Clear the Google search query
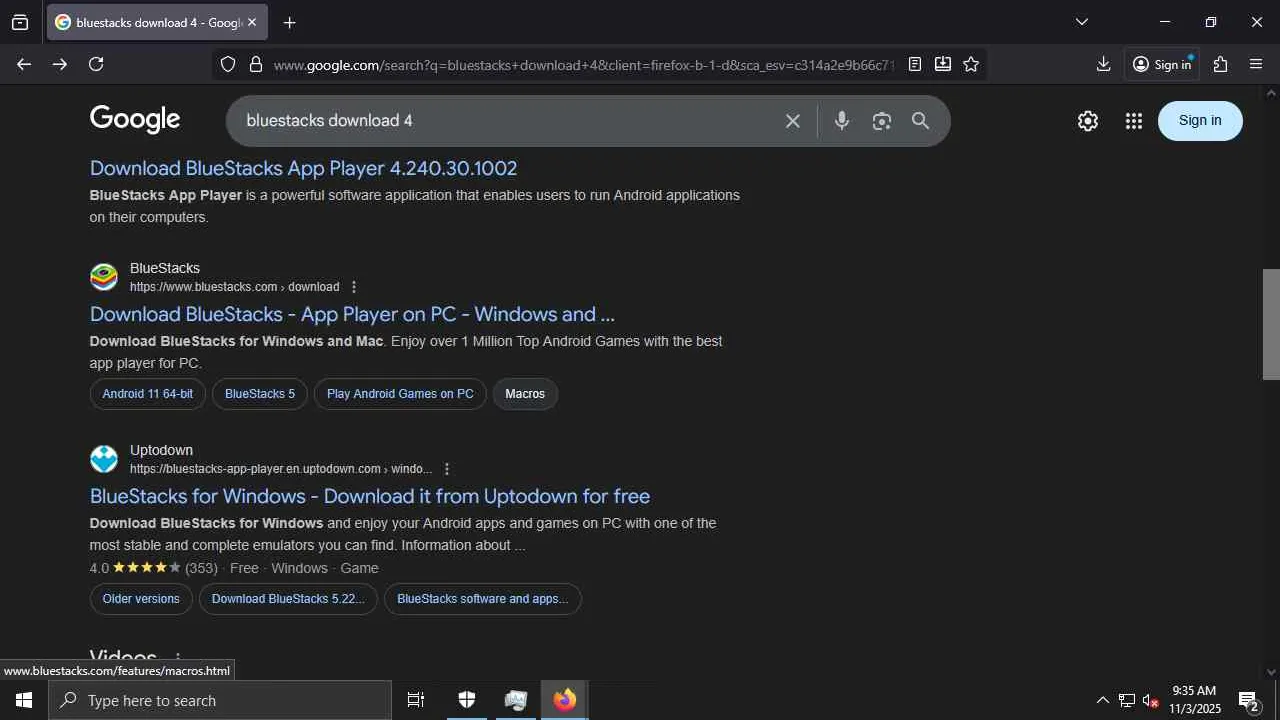1280x720 pixels. pyautogui.click(x=793, y=121)
